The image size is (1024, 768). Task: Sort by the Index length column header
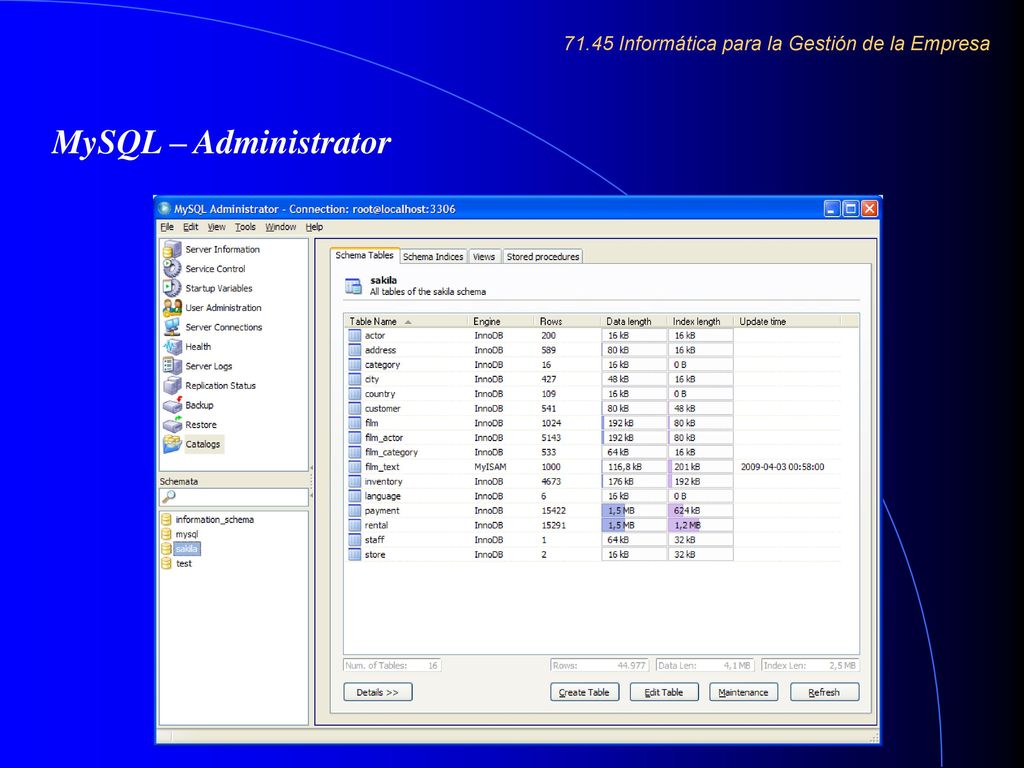(x=701, y=321)
